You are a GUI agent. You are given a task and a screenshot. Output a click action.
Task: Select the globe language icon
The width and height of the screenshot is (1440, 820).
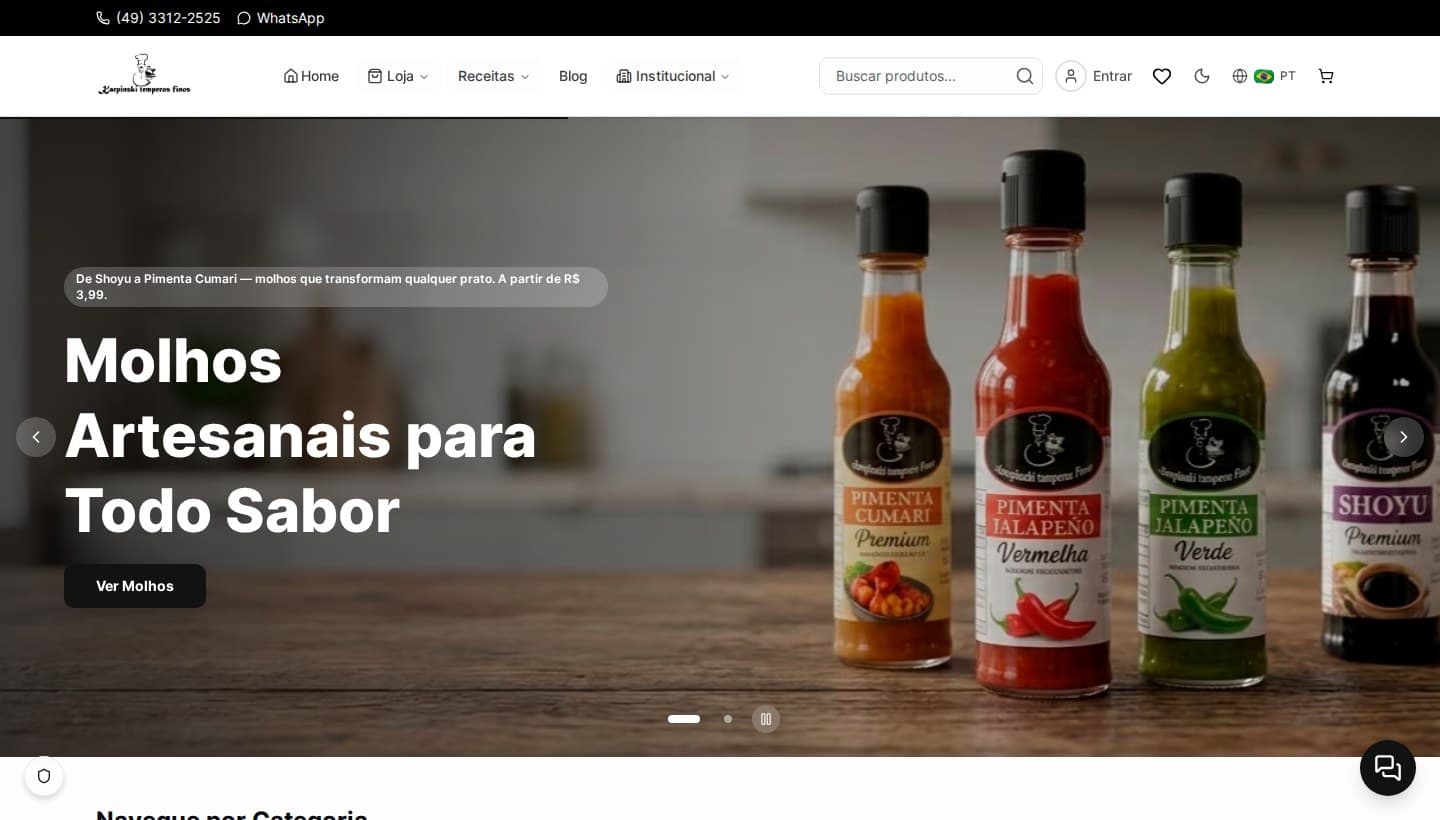[1239, 76]
